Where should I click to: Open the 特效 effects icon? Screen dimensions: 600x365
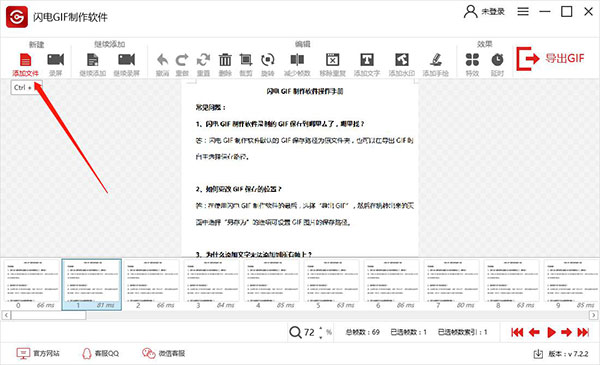coord(472,60)
